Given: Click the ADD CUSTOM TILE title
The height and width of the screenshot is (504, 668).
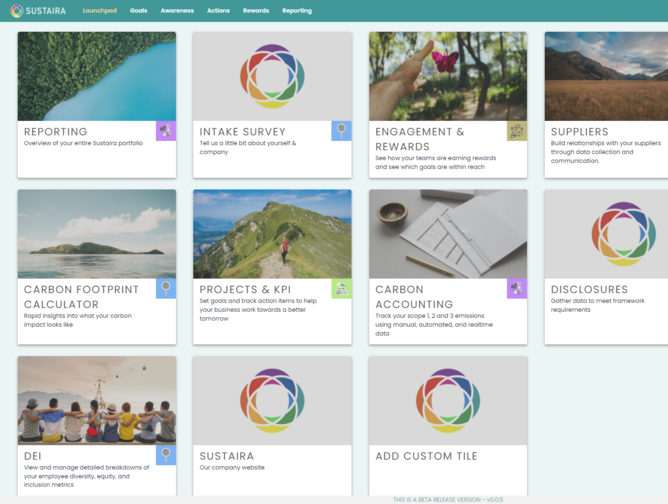Looking at the screenshot, I should tap(426, 456).
